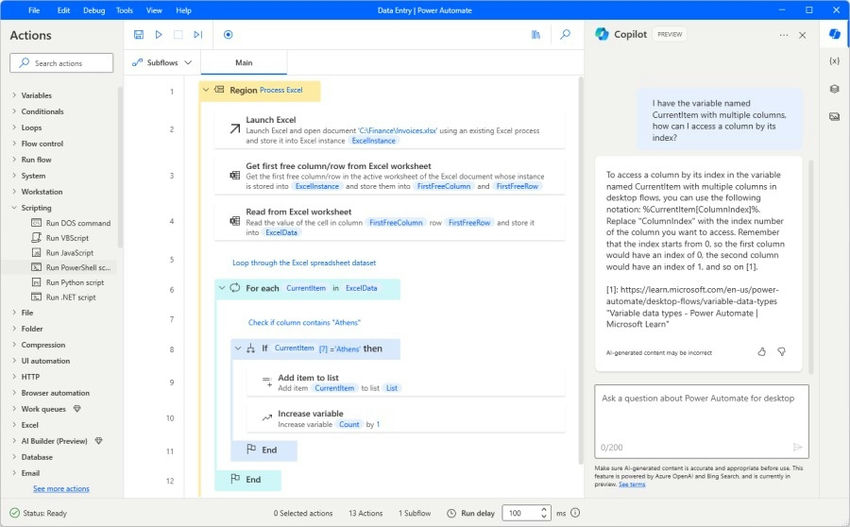Viewport: 850px width, 527px height.
Task: Run the flow with the play icon
Action: point(158,35)
